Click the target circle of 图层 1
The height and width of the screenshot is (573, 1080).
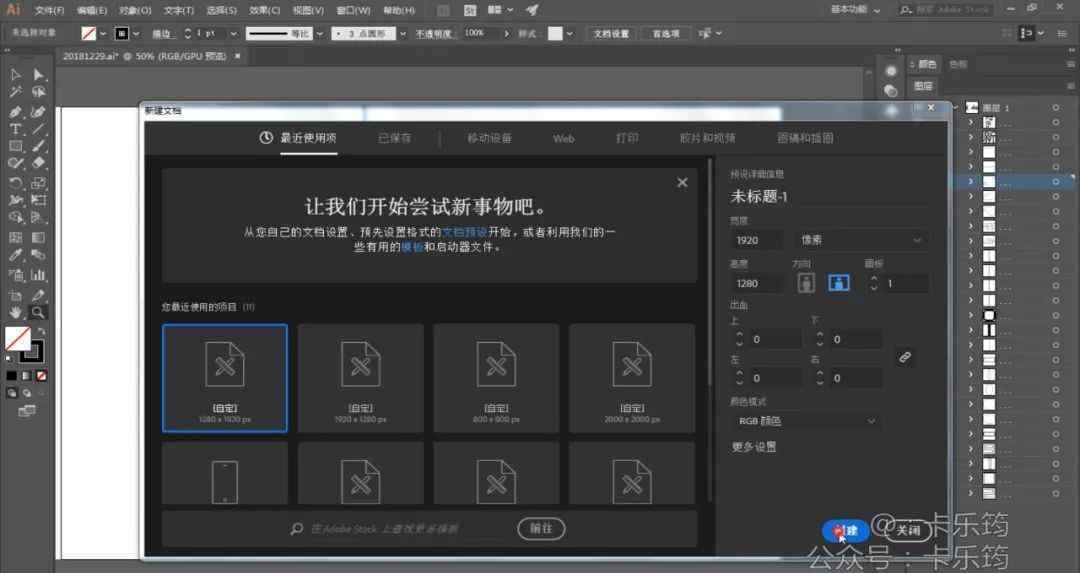[x=1055, y=108]
